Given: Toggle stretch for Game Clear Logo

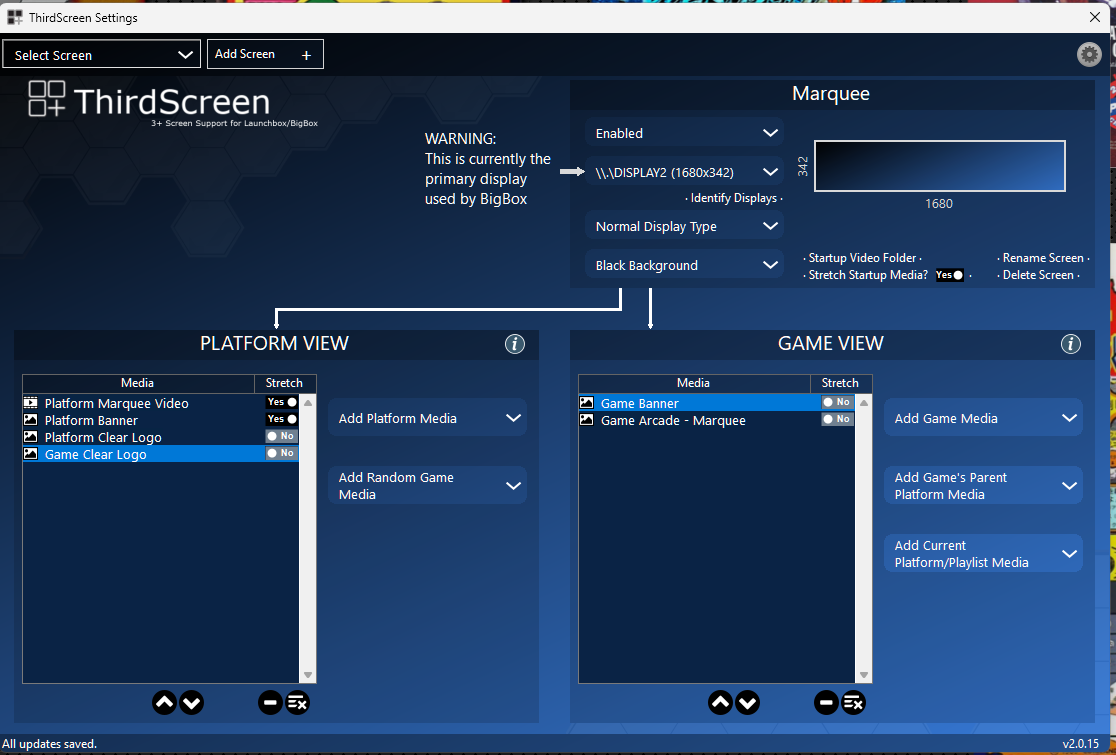Looking at the screenshot, I should (x=282, y=453).
